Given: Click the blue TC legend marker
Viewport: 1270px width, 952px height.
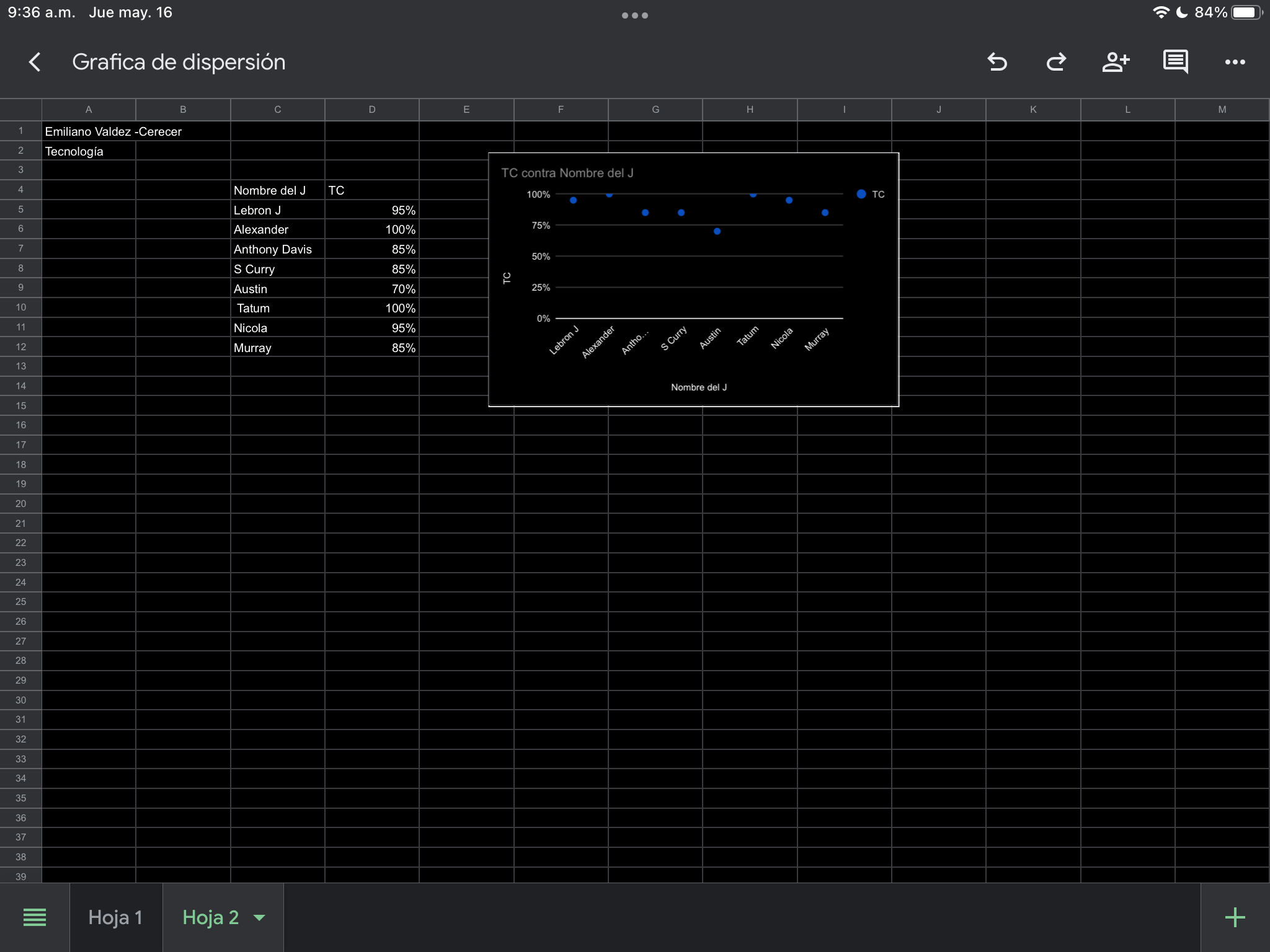Looking at the screenshot, I should 861,194.
